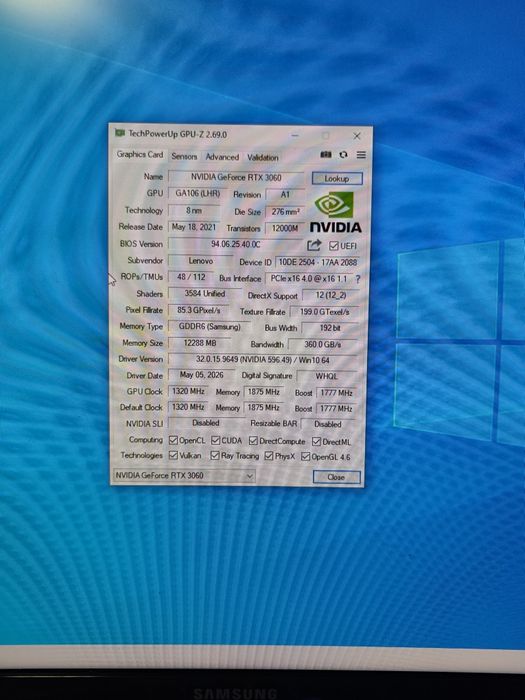Click the Pixel Fillrate 85.3 GPixel/s value
The image size is (525, 700).
pos(199,310)
